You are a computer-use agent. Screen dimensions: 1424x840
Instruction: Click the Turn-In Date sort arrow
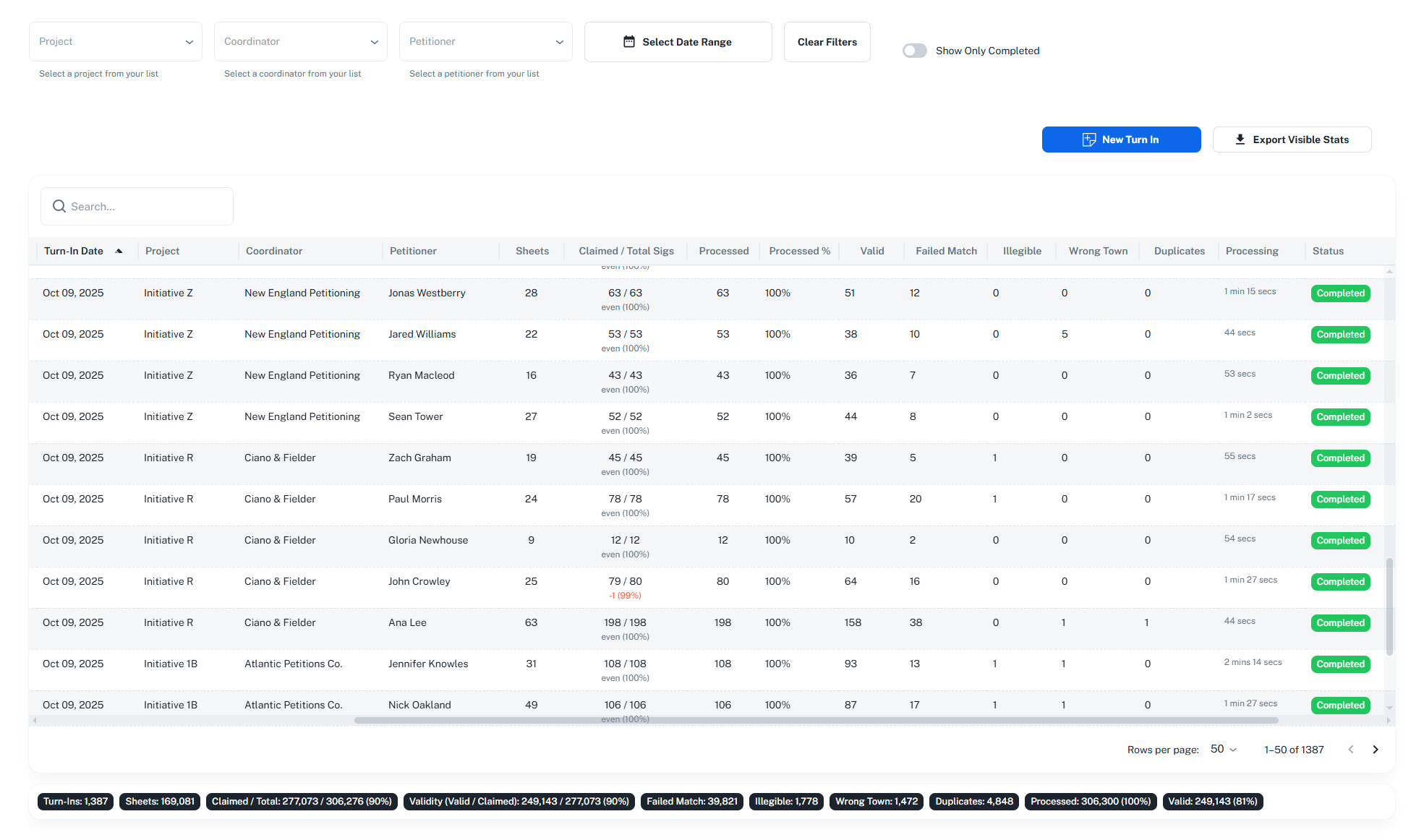pyautogui.click(x=119, y=251)
